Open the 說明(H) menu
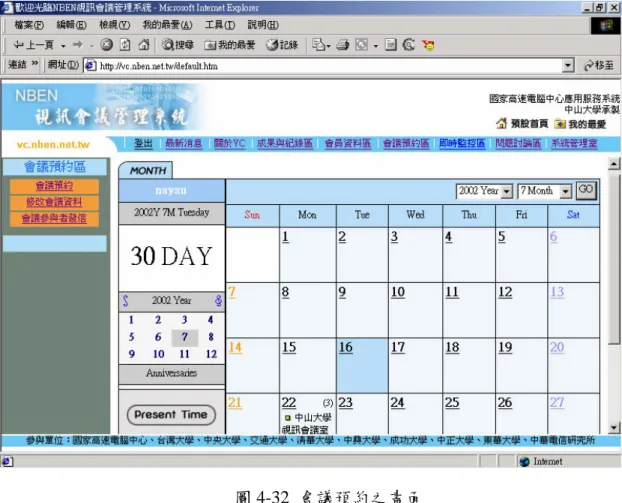622x503 pixels. pyautogui.click(x=263, y=25)
